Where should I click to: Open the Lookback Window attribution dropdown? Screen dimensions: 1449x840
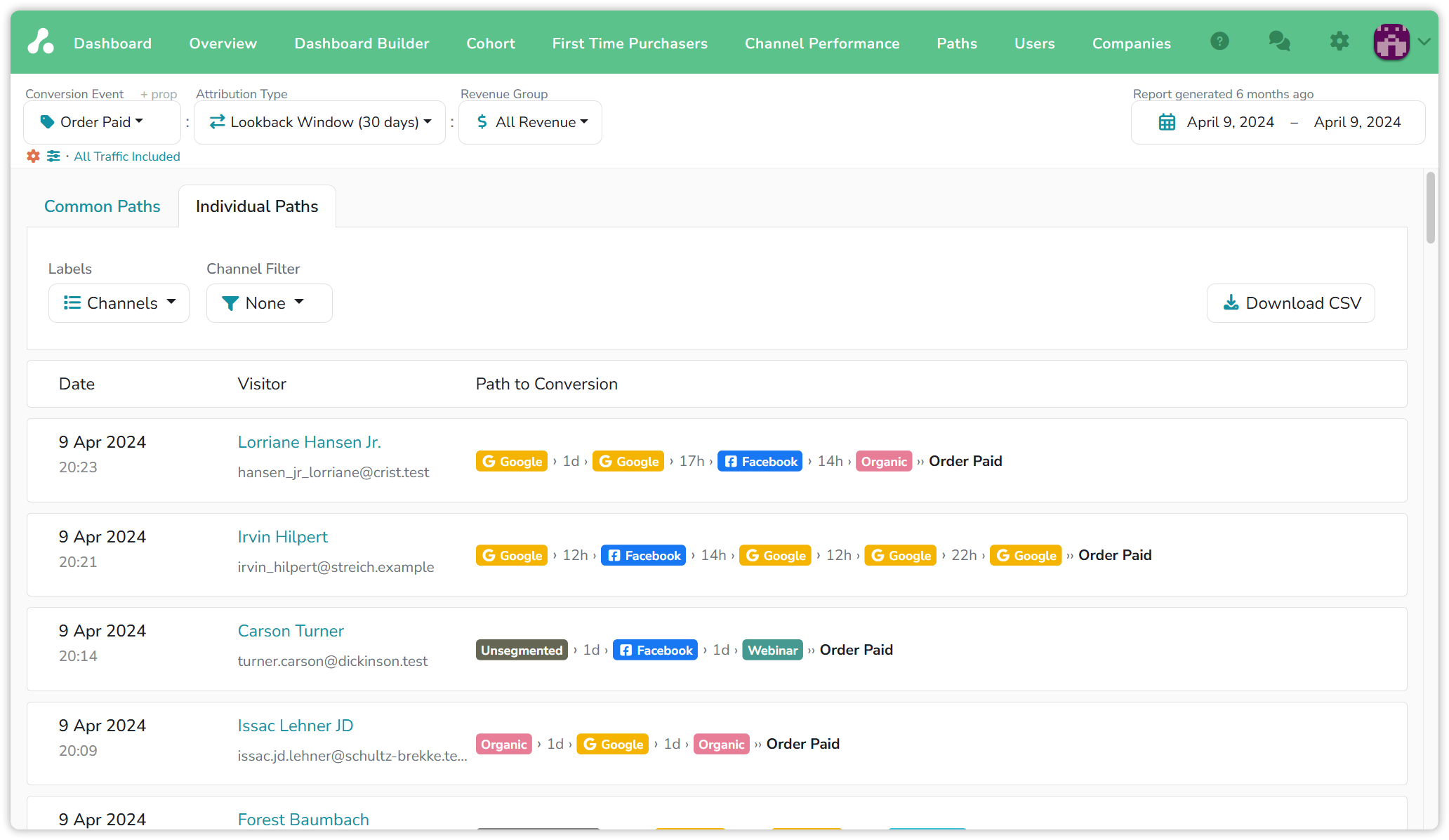pyautogui.click(x=319, y=122)
